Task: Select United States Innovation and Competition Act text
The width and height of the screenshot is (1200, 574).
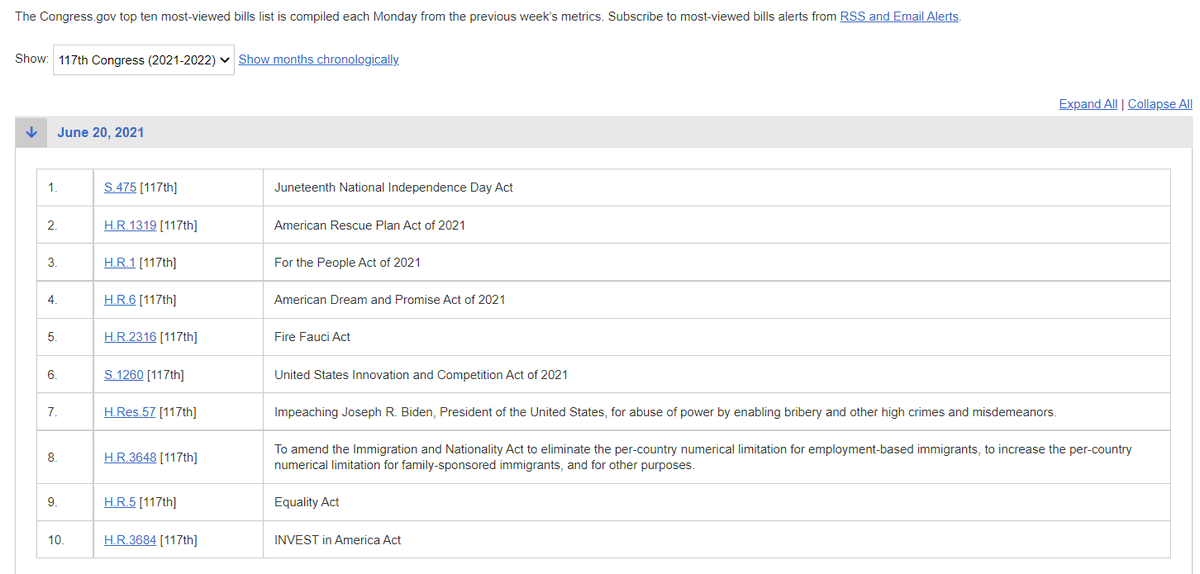Action: (x=421, y=375)
